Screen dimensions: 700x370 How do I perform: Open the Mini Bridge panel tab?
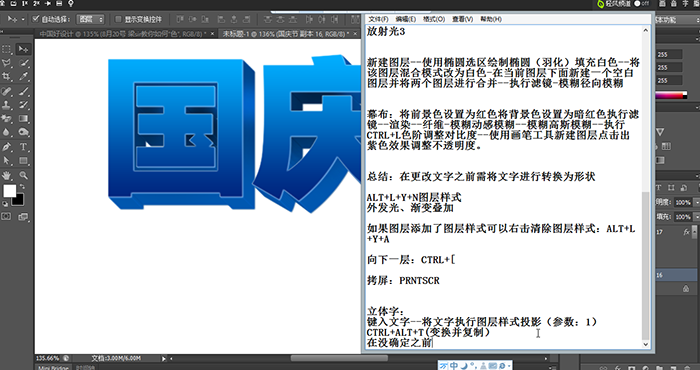pyautogui.click(x=53, y=368)
